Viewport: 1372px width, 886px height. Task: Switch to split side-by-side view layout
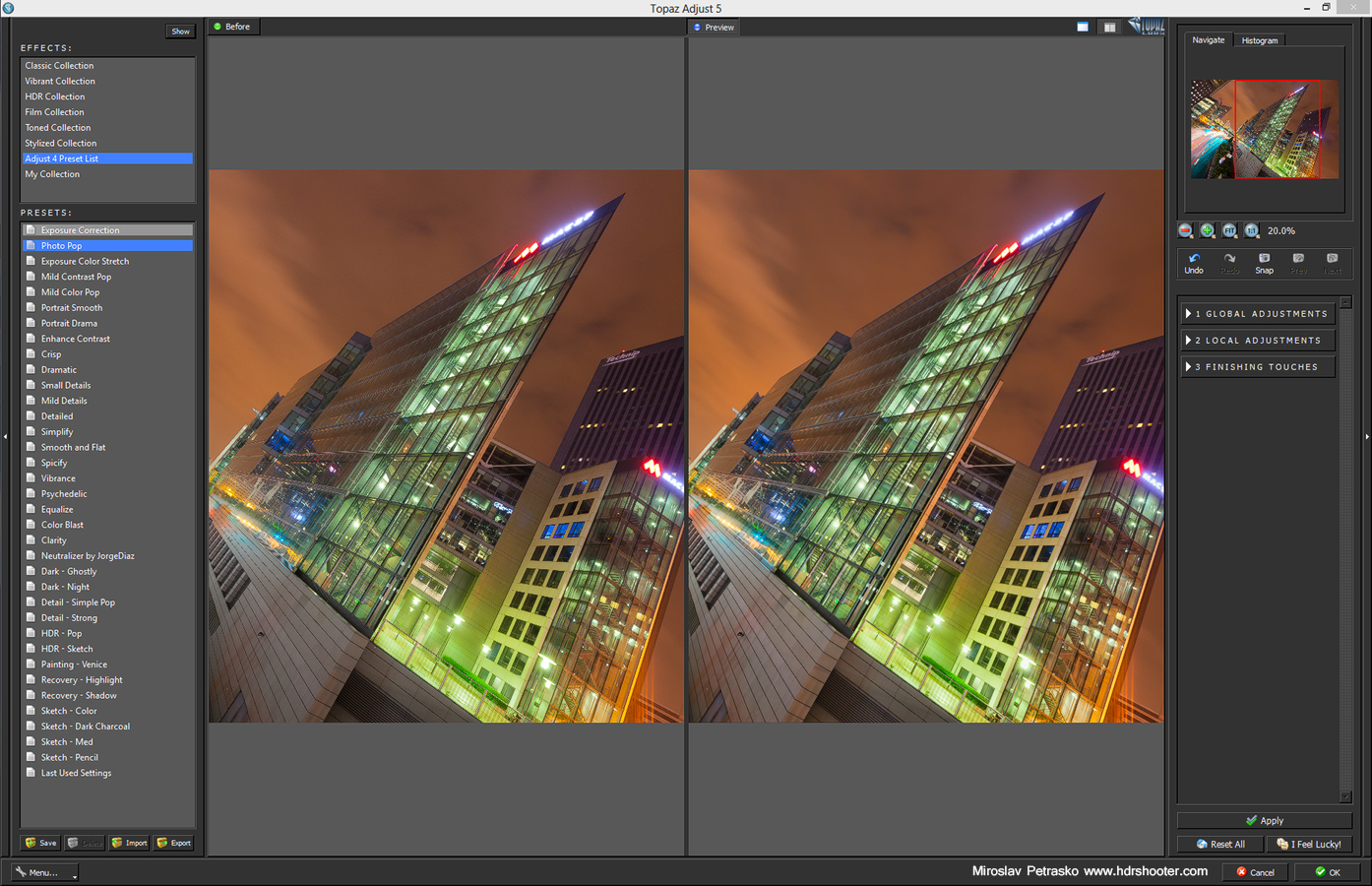pos(1109,28)
